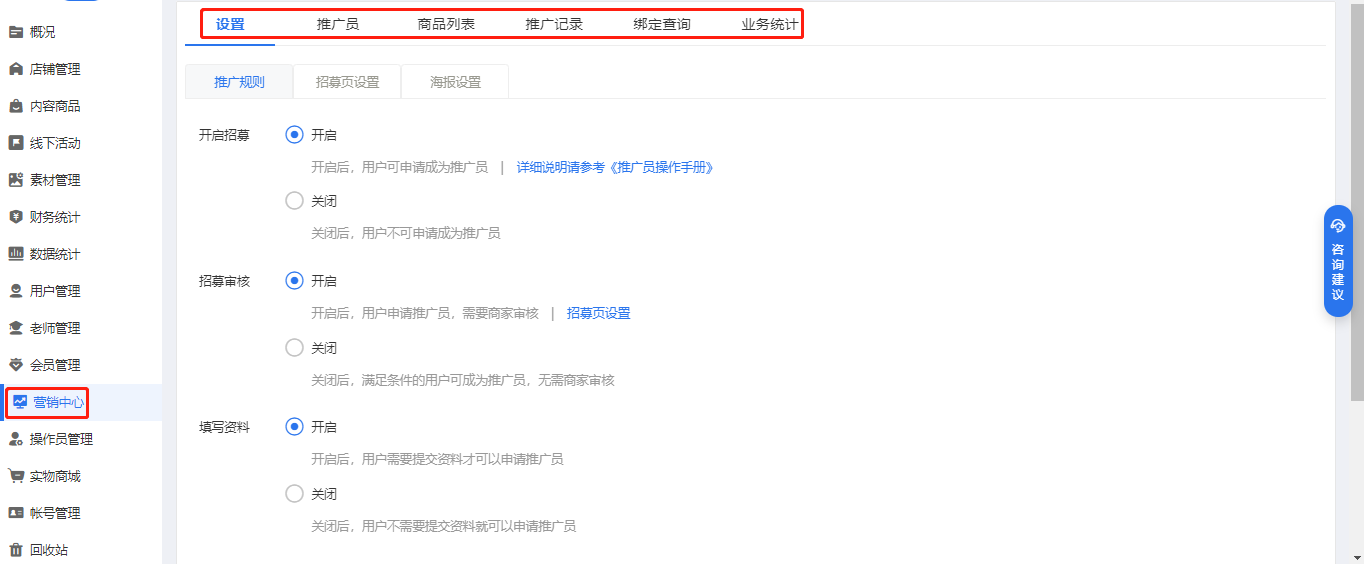Open the 绑定查询 tab
Image resolution: width=1364 pixels, height=564 pixels.
click(662, 24)
